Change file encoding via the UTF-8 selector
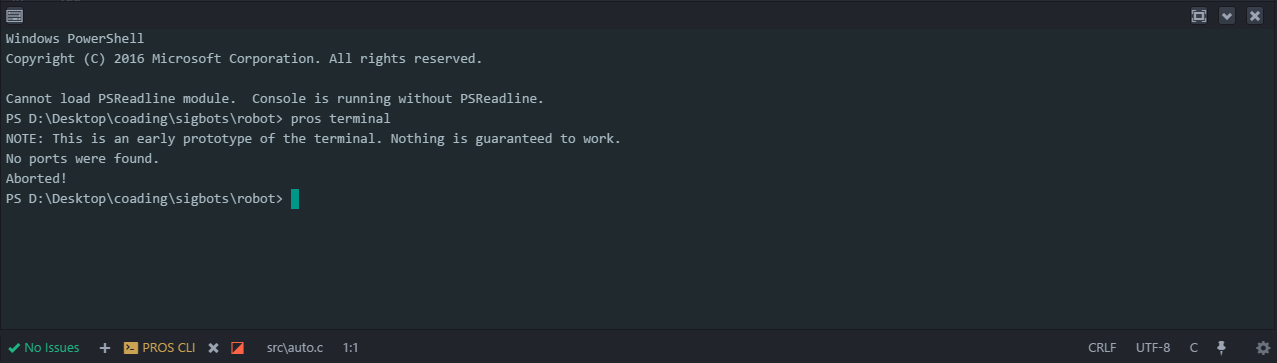Image resolution: width=1277 pixels, height=363 pixels. coord(1153,348)
